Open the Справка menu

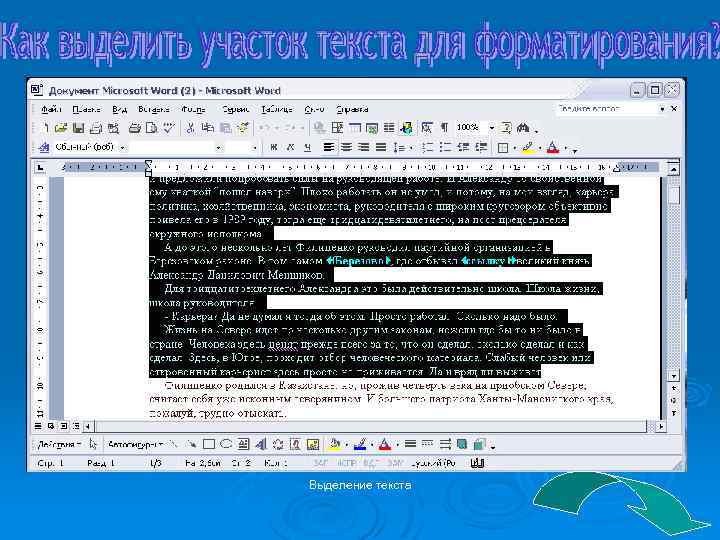352,109
